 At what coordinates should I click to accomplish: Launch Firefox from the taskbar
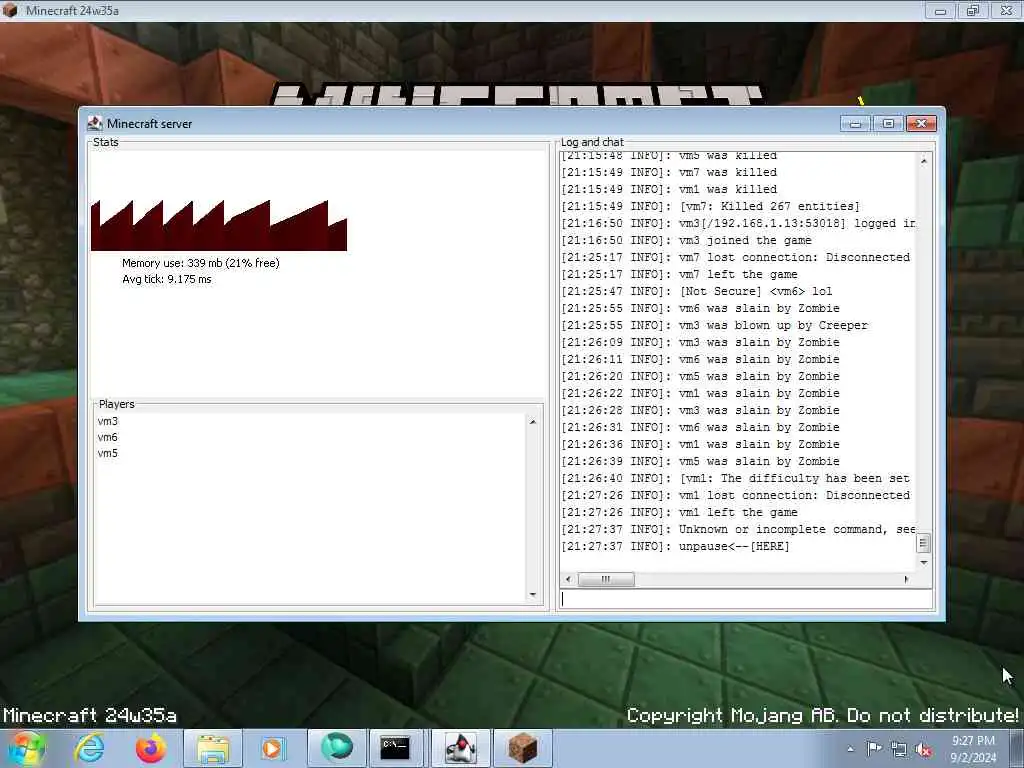(x=151, y=748)
